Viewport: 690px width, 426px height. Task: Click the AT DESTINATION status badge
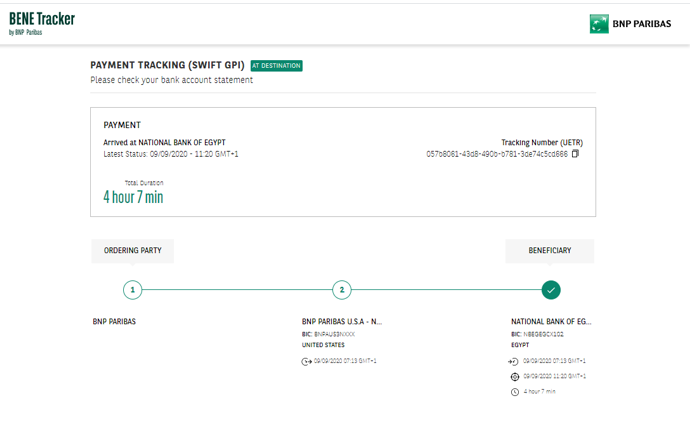(276, 66)
